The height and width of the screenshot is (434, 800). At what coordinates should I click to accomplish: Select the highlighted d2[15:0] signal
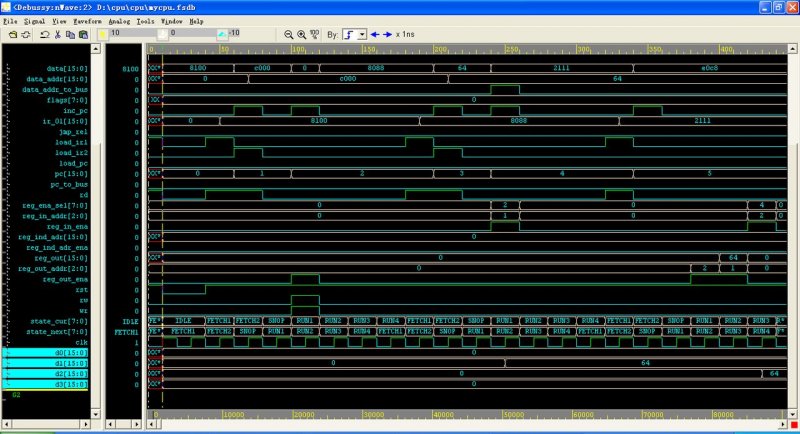pyautogui.click(x=45, y=374)
